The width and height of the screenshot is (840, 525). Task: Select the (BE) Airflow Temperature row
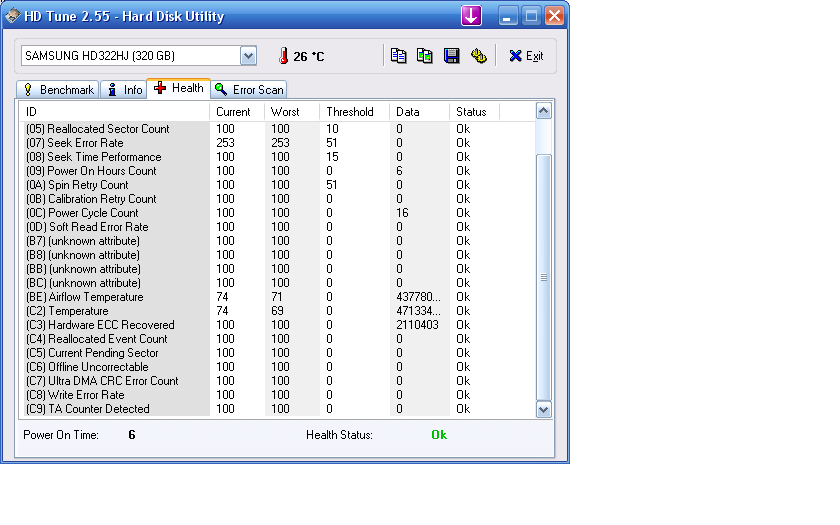(x=278, y=297)
